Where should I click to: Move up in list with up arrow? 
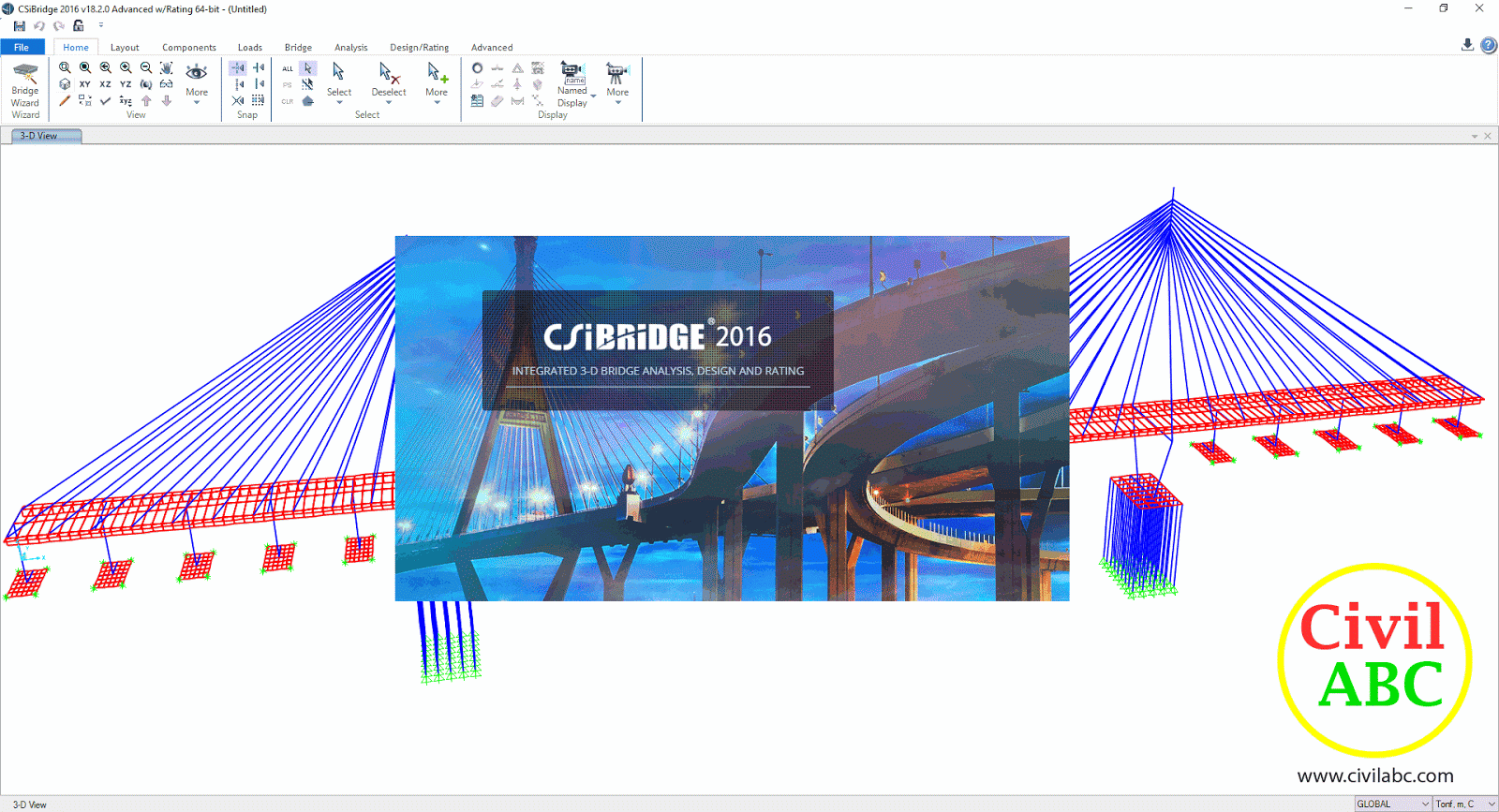146,101
